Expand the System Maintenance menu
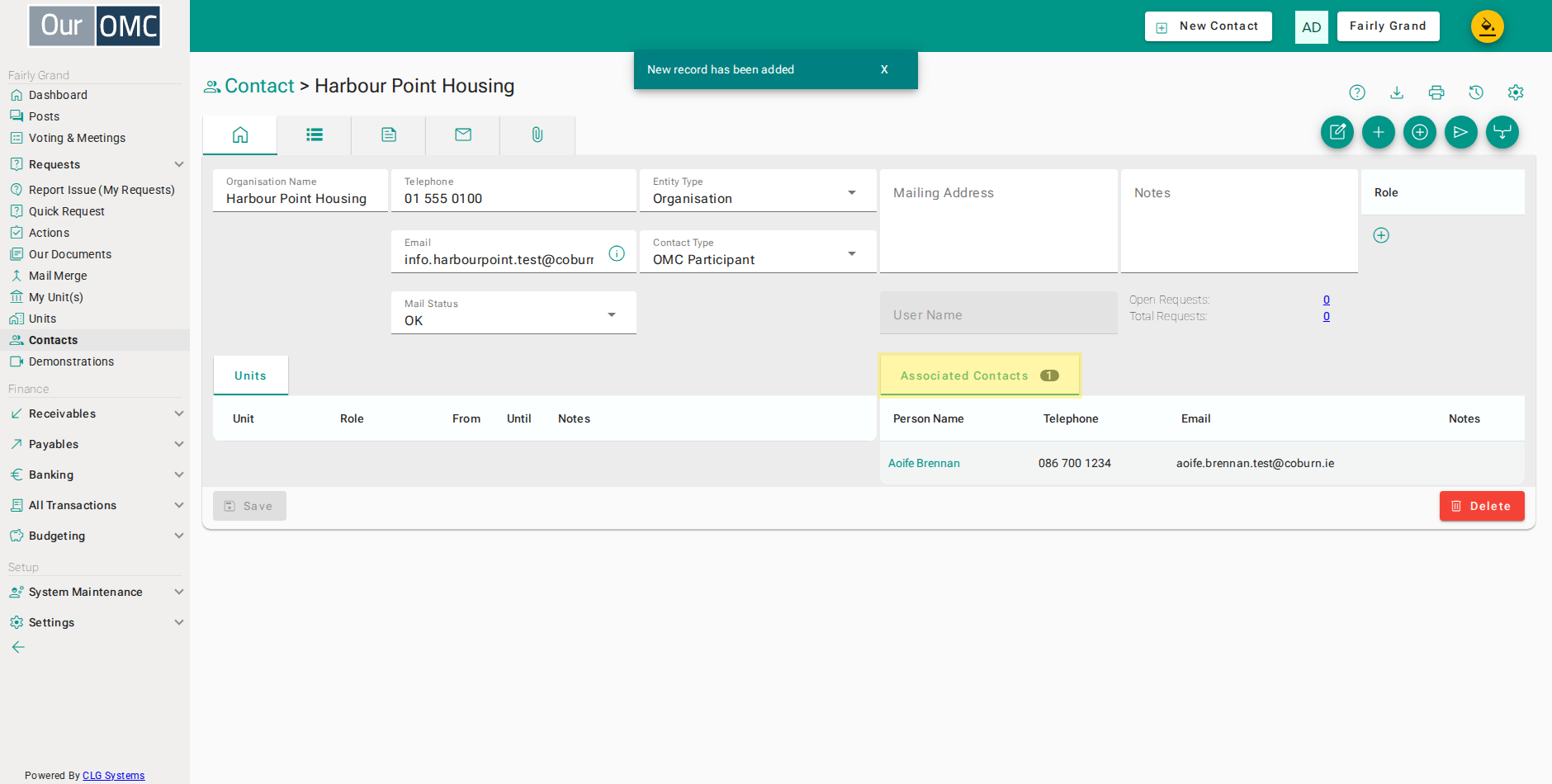This screenshot has height=784, width=1552. pyautogui.click(x=95, y=592)
